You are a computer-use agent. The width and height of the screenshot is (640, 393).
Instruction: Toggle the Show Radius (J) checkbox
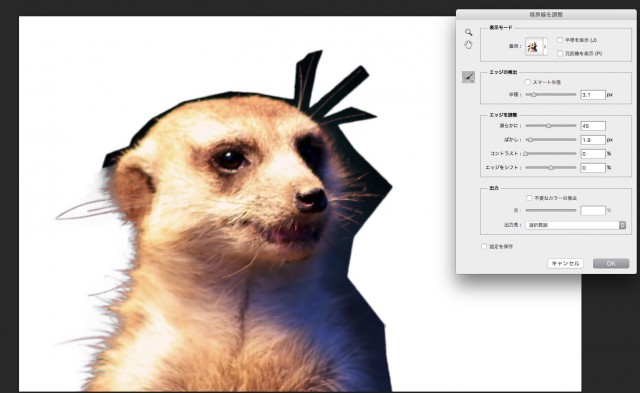(x=560, y=40)
